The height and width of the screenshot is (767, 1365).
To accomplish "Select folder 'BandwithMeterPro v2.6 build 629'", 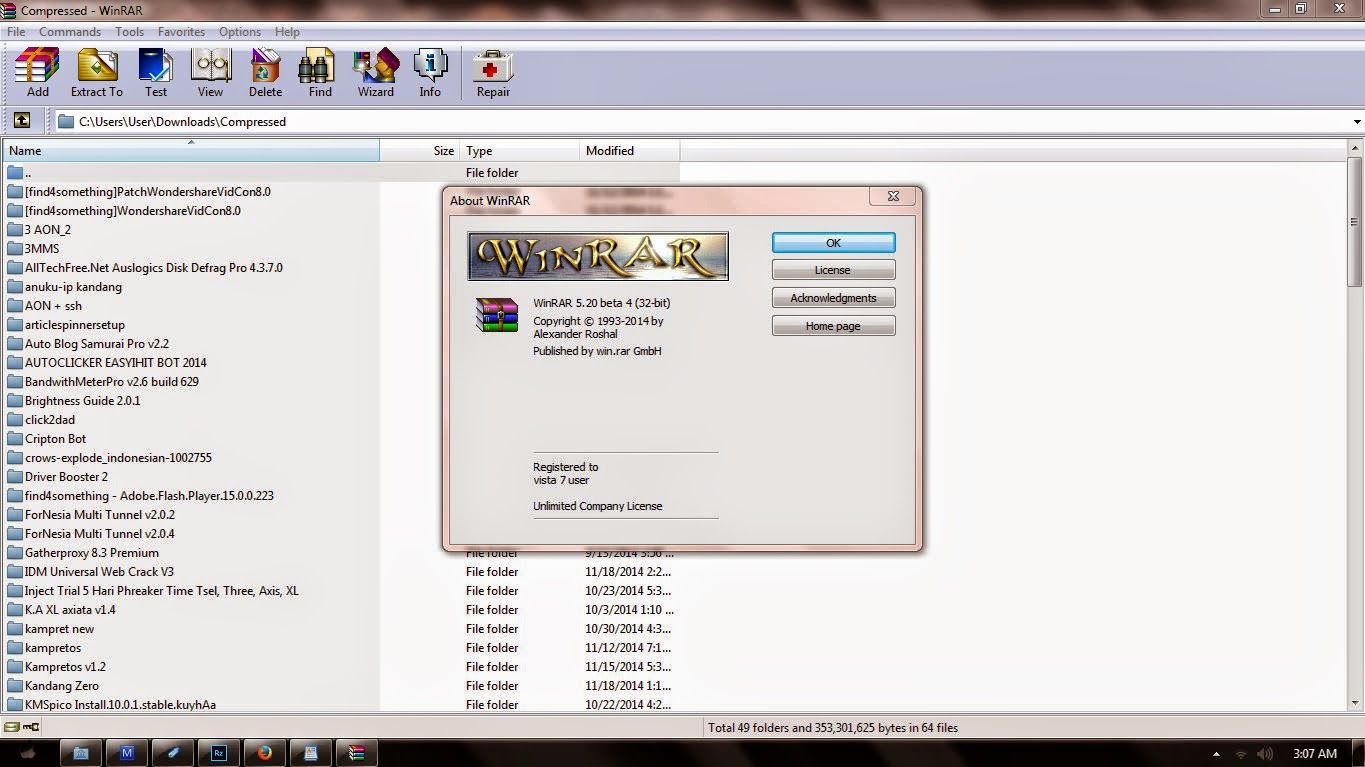I will click(x=112, y=382).
